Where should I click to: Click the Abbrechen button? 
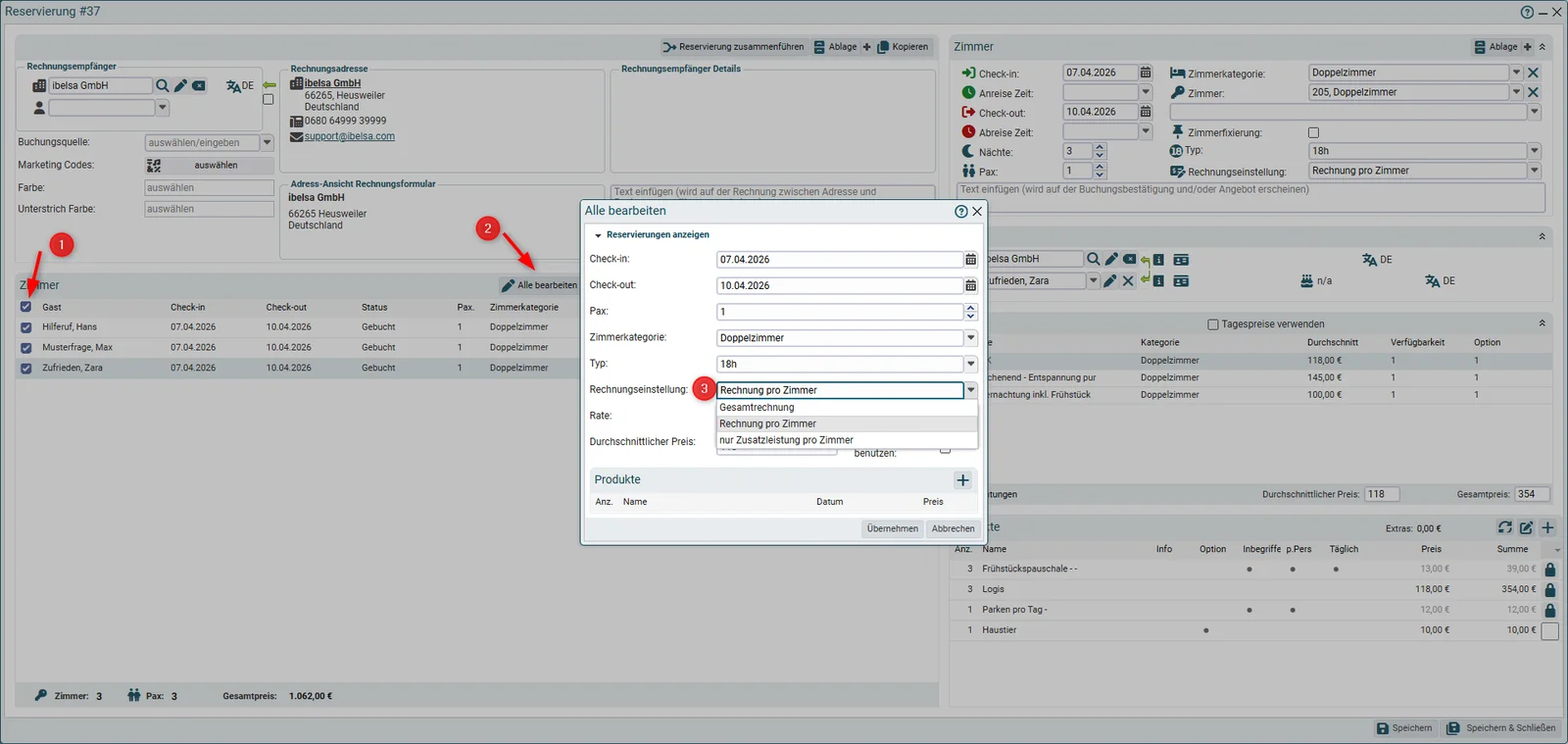point(953,529)
